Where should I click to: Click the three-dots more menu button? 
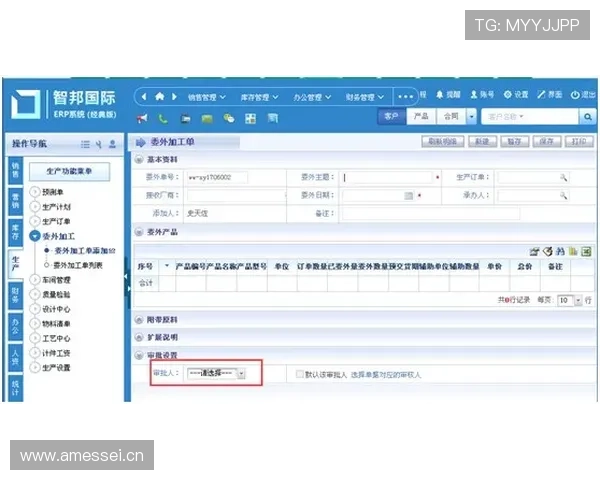[x=405, y=97]
